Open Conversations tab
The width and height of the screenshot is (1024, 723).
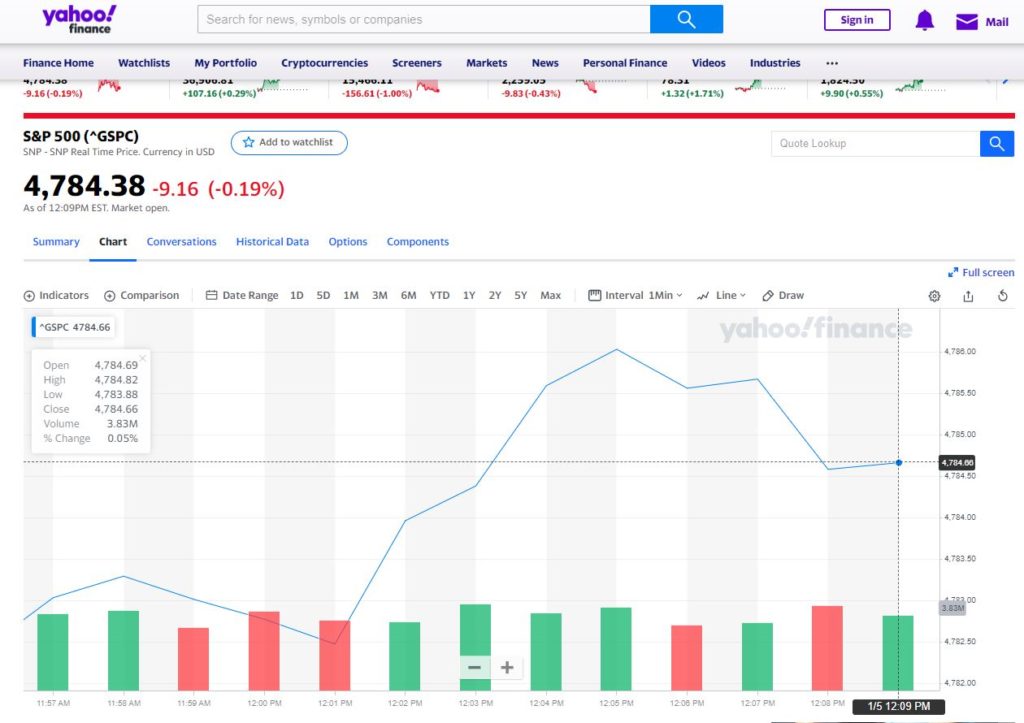click(x=182, y=242)
